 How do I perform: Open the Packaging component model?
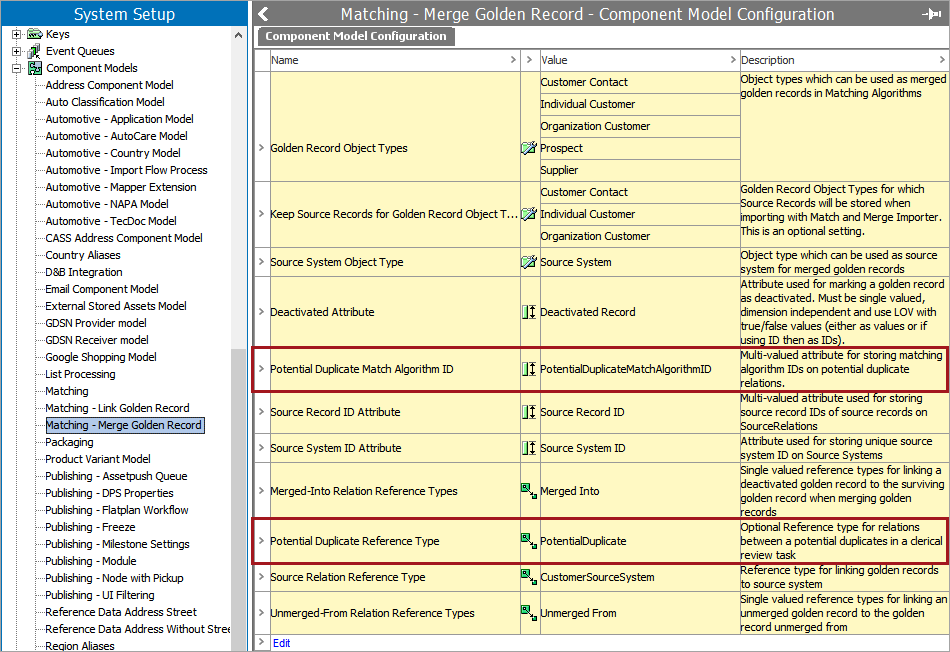point(69,441)
